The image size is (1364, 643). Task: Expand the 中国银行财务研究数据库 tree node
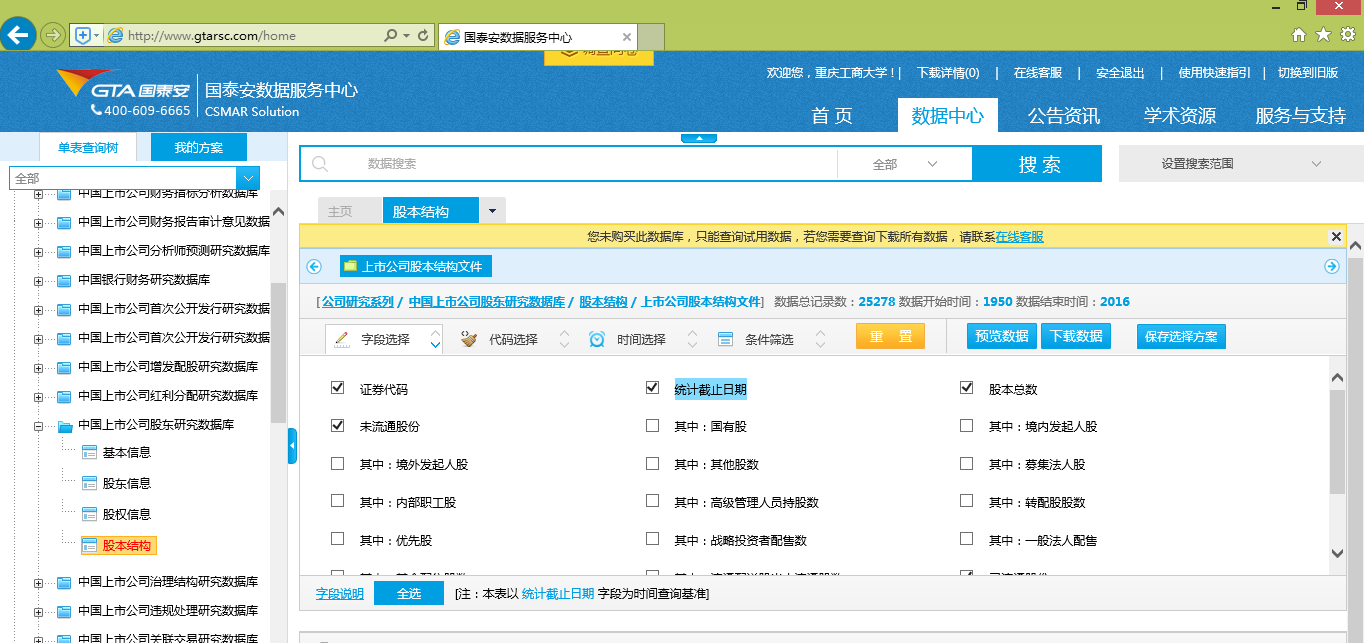point(39,280)
